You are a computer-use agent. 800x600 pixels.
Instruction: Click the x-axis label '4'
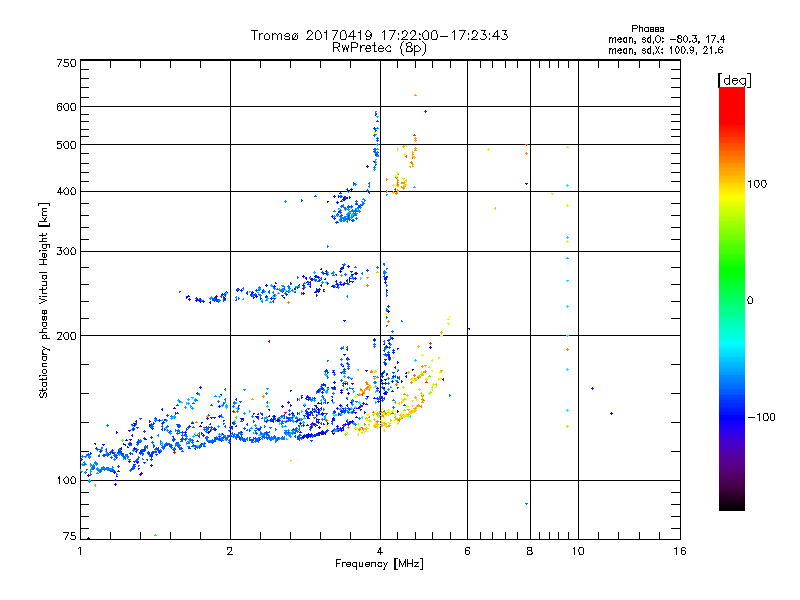[x=380, y=551]
